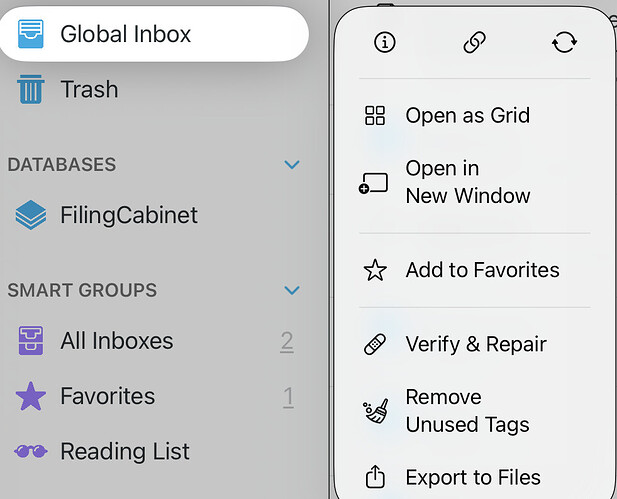The width and height of the screenshot is (617, 499).
Task: Run Verify & Repair
Action: (x=475, y=344)
